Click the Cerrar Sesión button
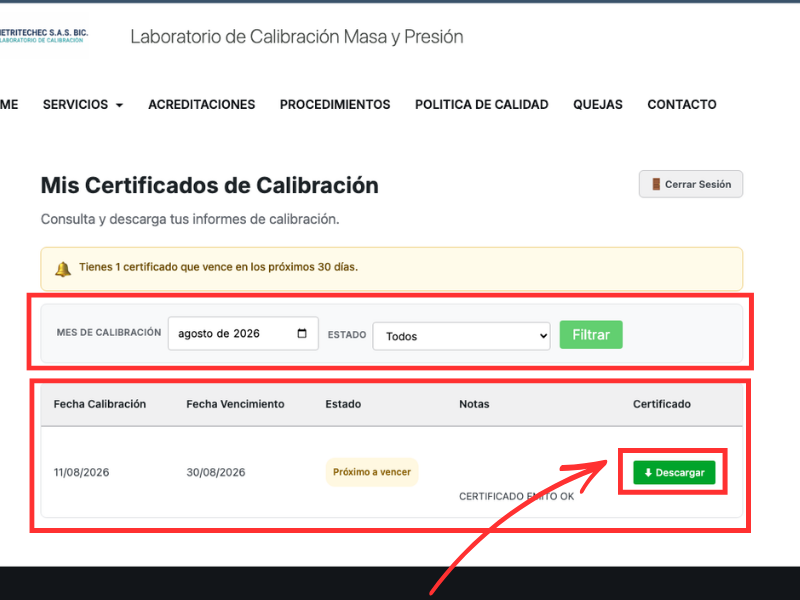Image resolution: width=800 pixels, height=600 pixels. click(x=691, y=184)
